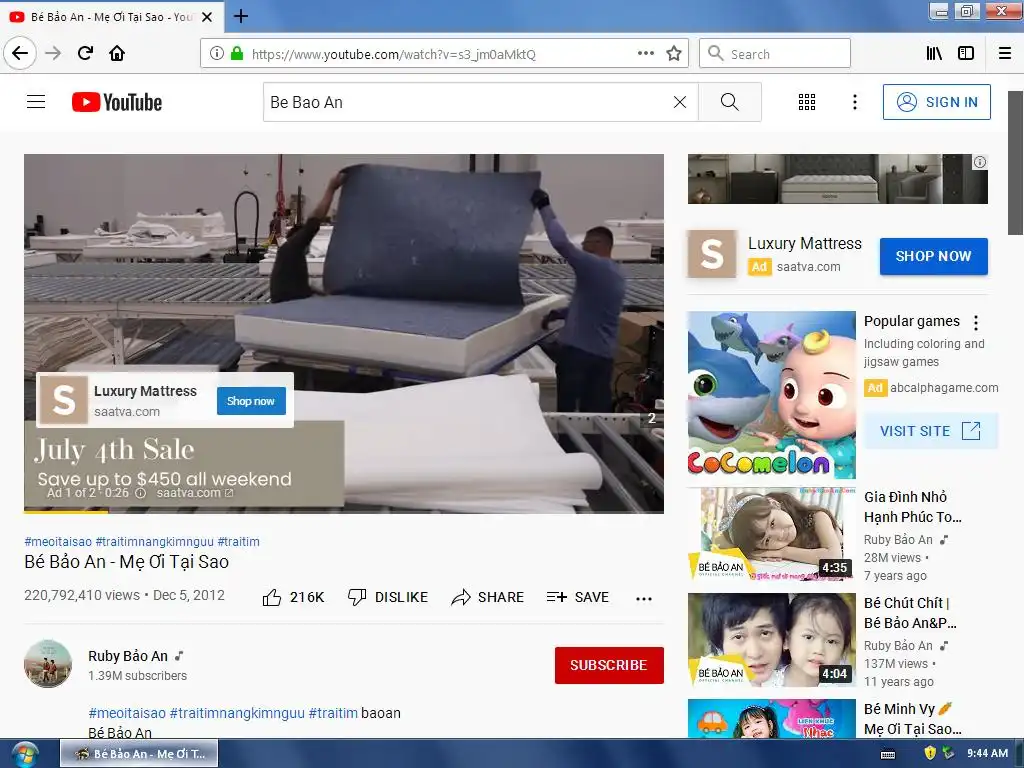Open YouTube settings three-dot menu
The width and height of the screenshot is (1024, 768).
point(854,102)
